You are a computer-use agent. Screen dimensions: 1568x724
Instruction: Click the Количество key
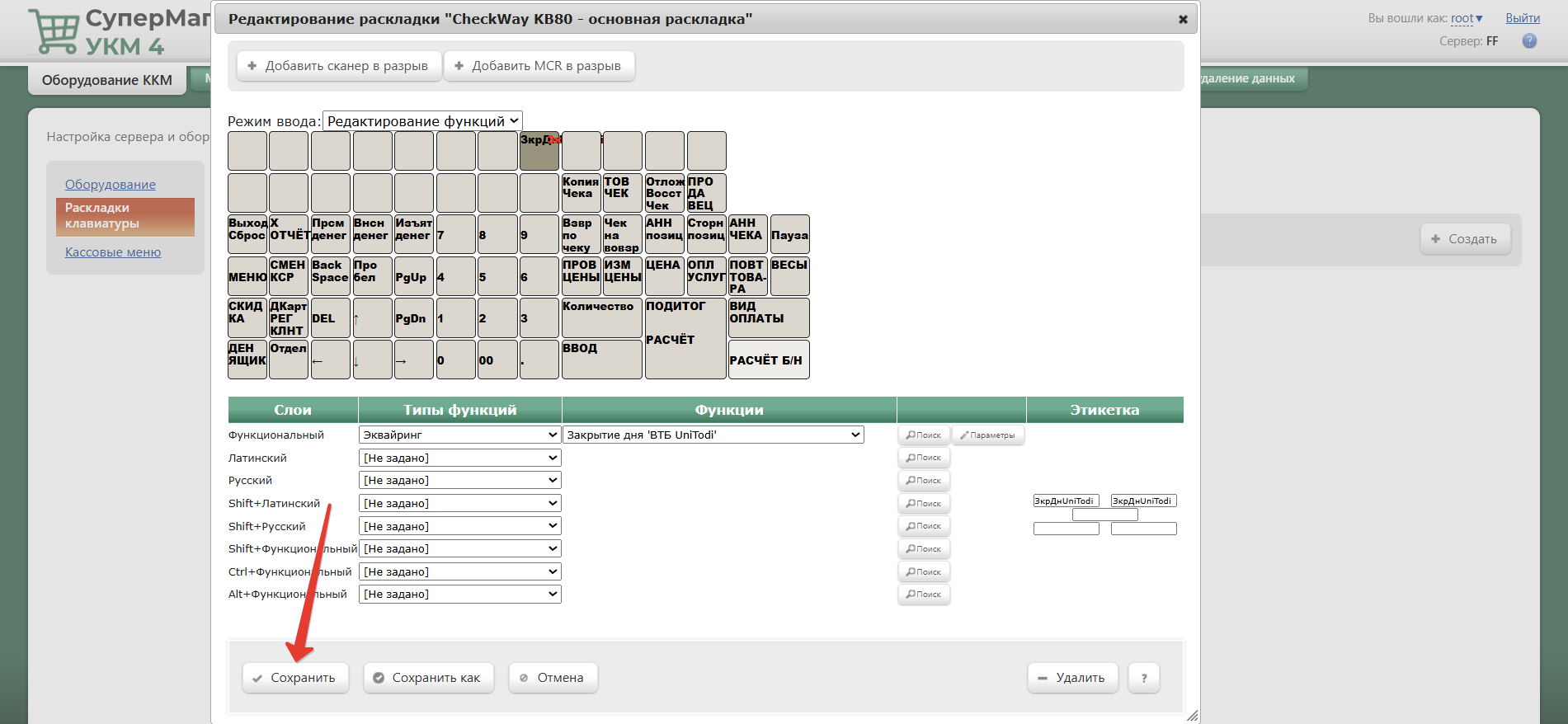601,317
